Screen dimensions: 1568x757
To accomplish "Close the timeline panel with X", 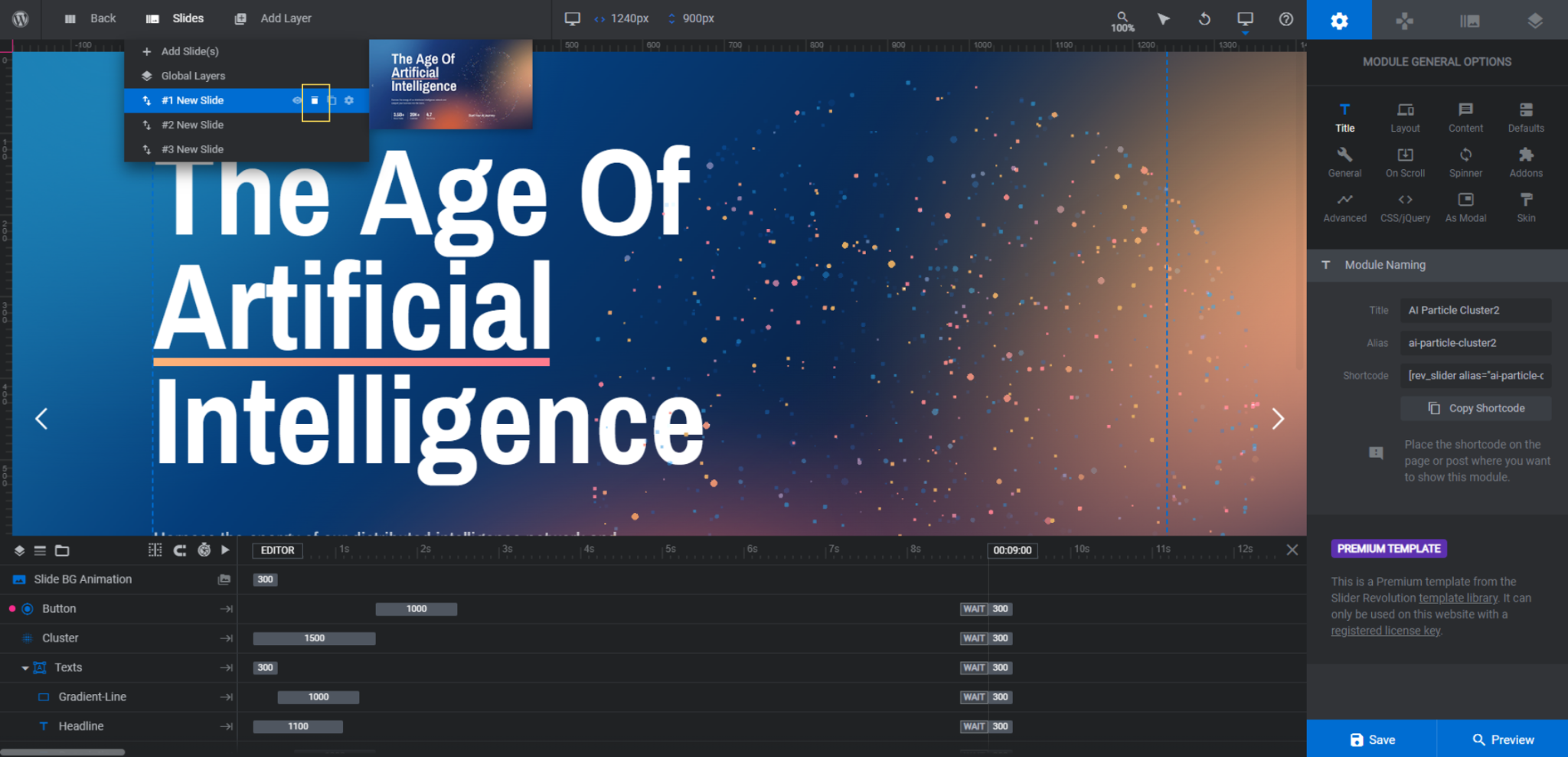I will coord(1292,550).
